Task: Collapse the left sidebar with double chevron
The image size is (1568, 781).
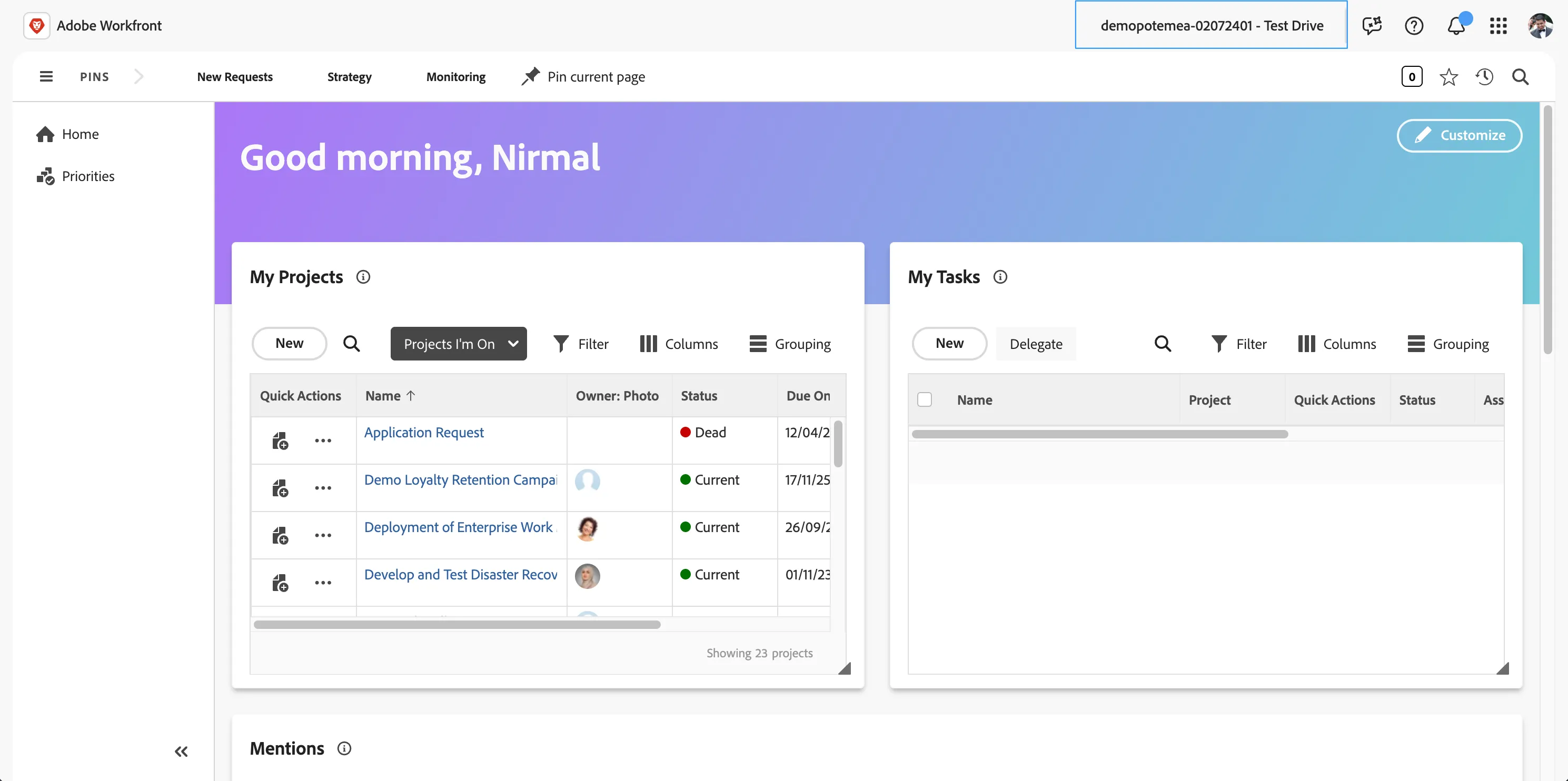Action: (x=181, y=751)
